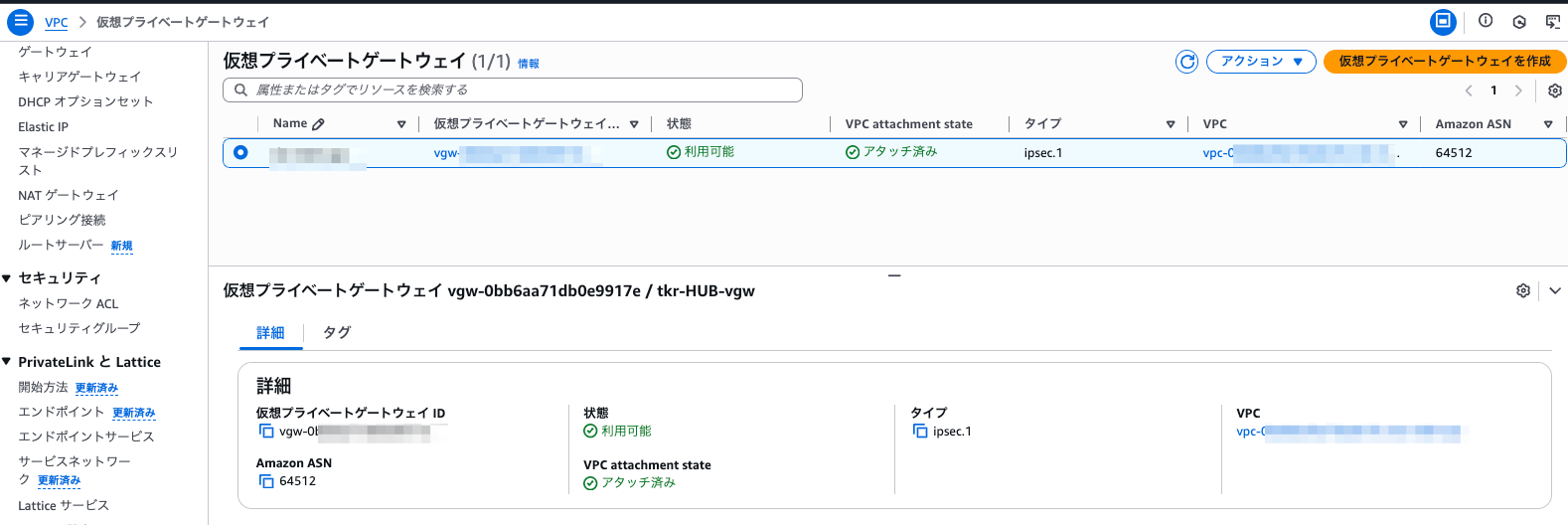Collapse the セキュリティ sidebar section

pos(7,278)
